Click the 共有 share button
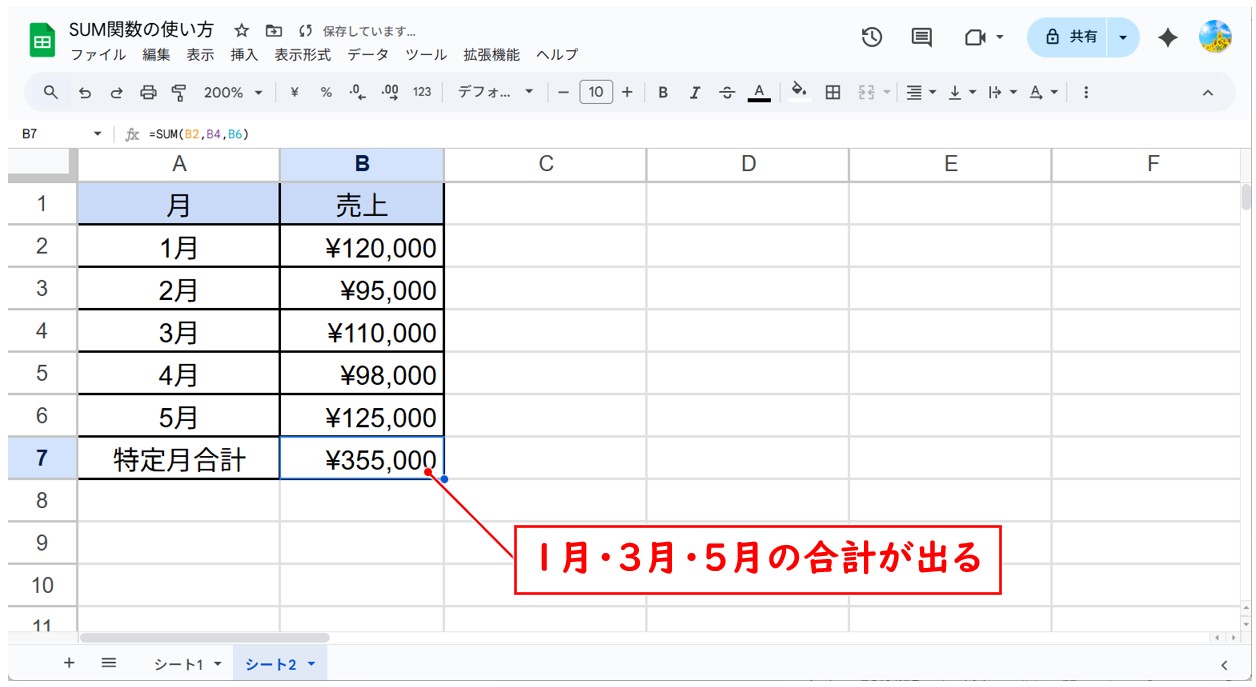The image size is (1256, 687). tap(1071, 37)
